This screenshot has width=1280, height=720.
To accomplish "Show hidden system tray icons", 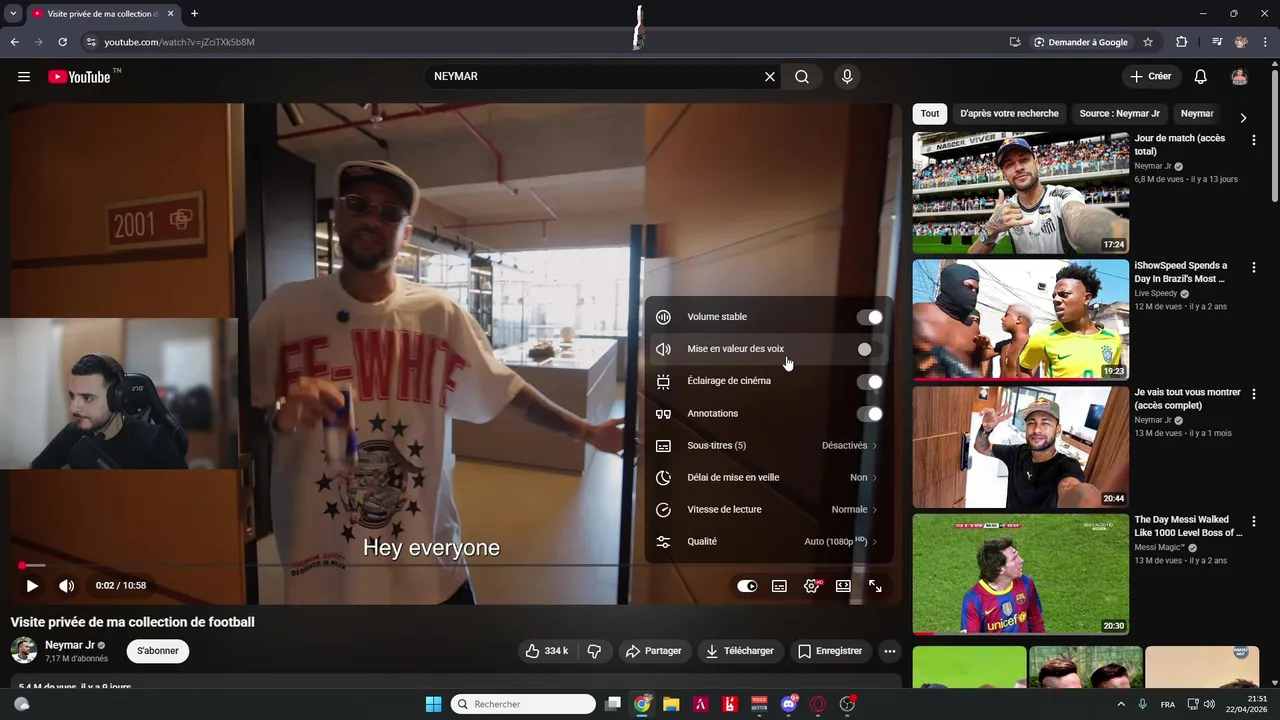I will [1121, 704].
